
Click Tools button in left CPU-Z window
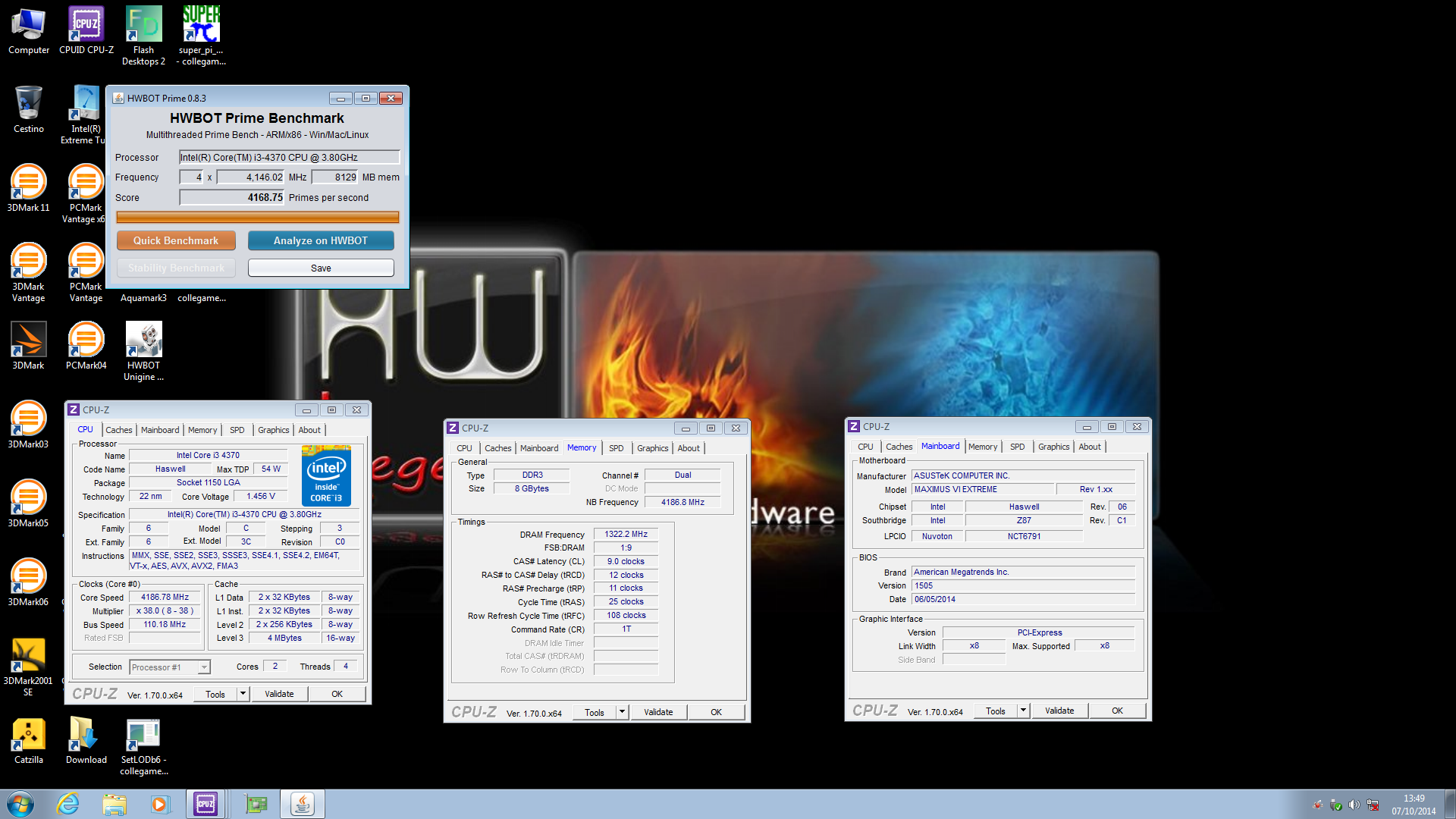point(215,694)
